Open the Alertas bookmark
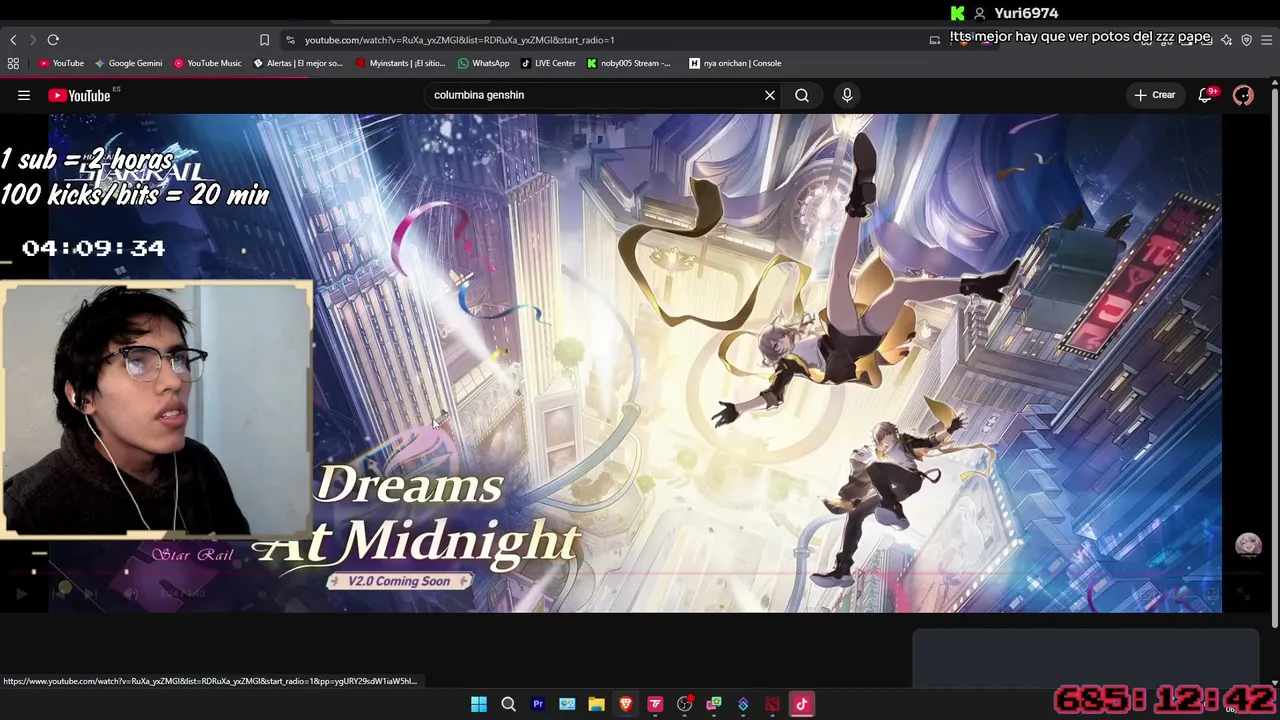 [298, 63]
